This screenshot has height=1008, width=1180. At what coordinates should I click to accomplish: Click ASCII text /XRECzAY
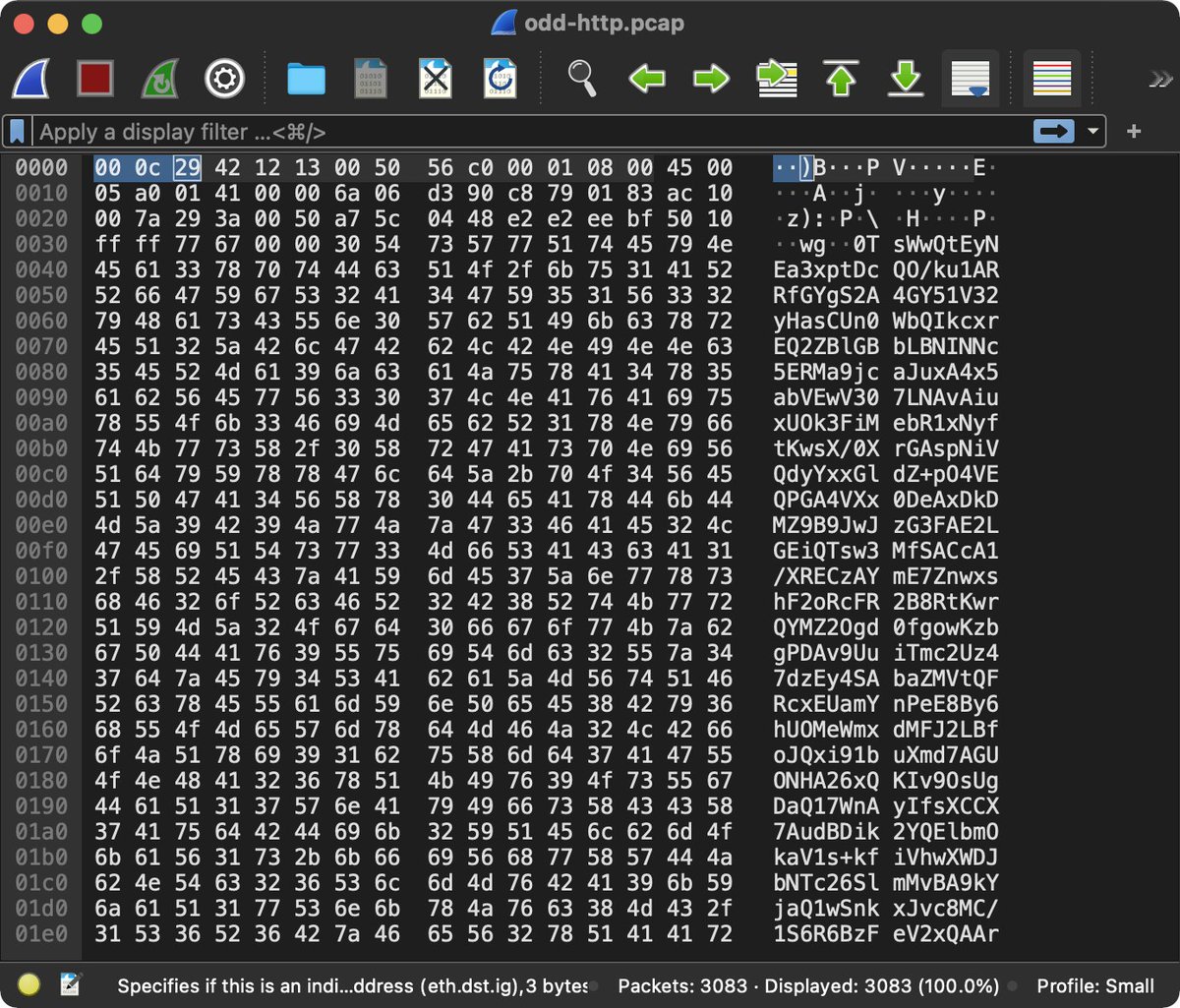coord(826,577)
